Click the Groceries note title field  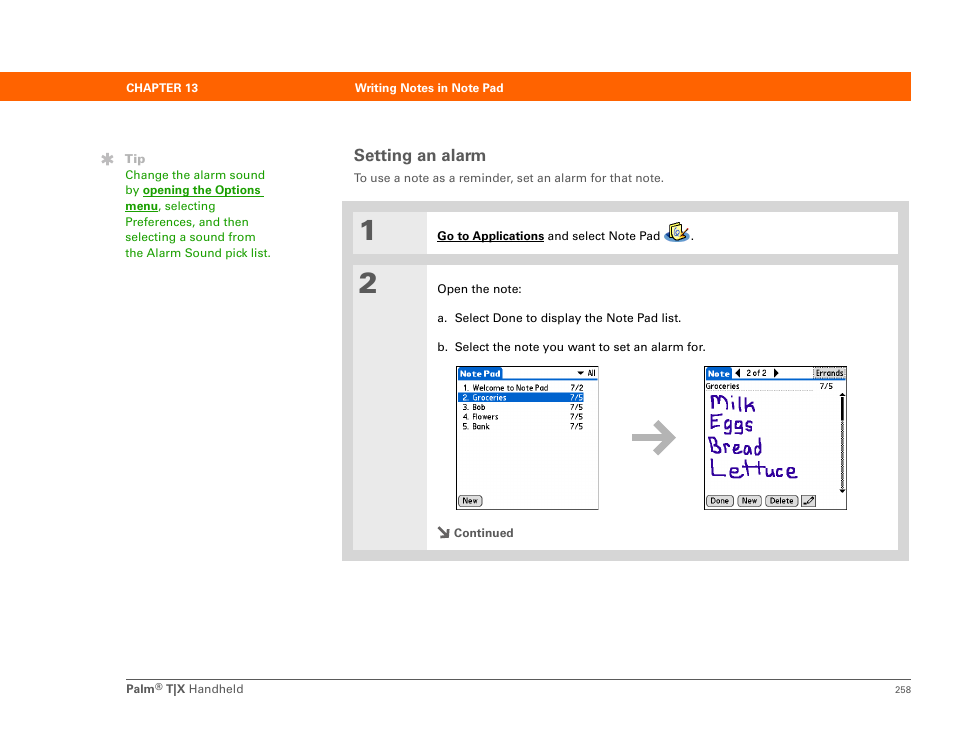click(x=759, y=386)
